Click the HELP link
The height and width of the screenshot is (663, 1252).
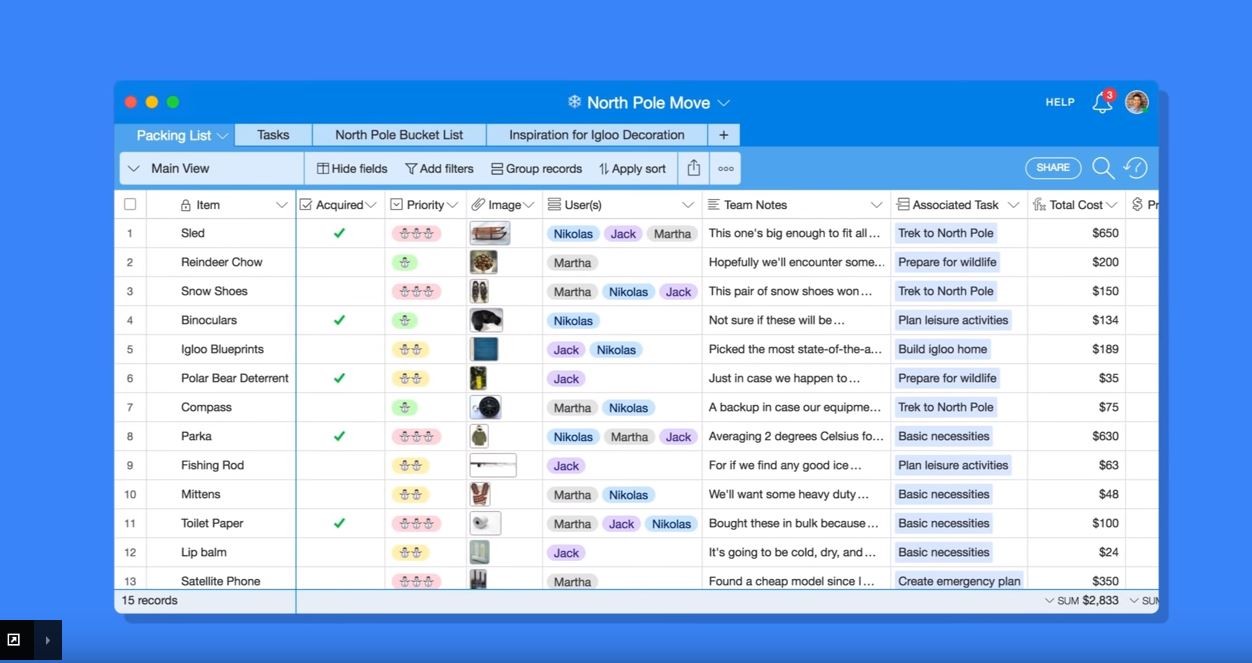[x=1060, y=102]
